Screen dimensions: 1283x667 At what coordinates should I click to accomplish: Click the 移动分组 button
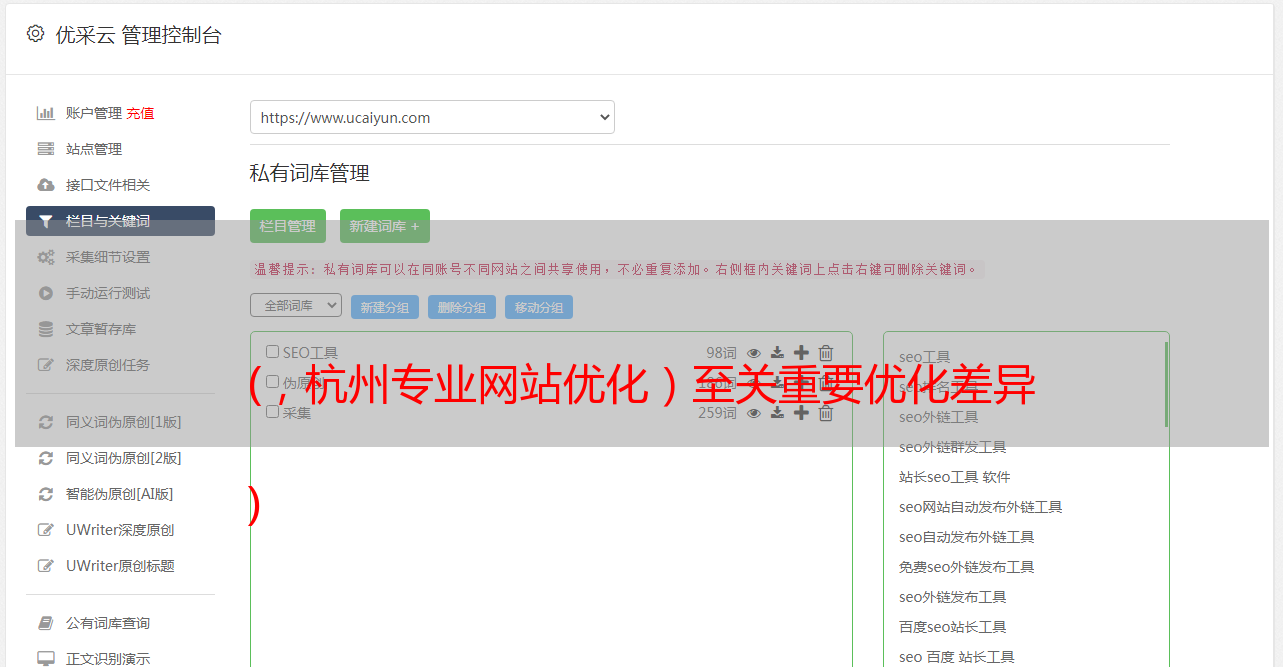(539, 307)
